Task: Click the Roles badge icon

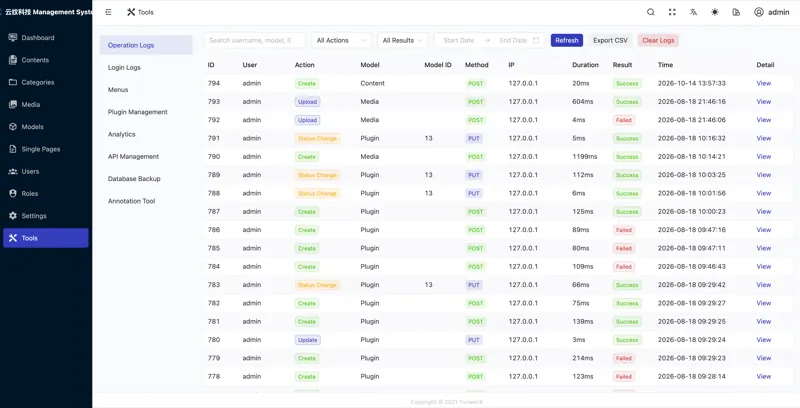Action: pyautogui.click(x=13, y=193)
